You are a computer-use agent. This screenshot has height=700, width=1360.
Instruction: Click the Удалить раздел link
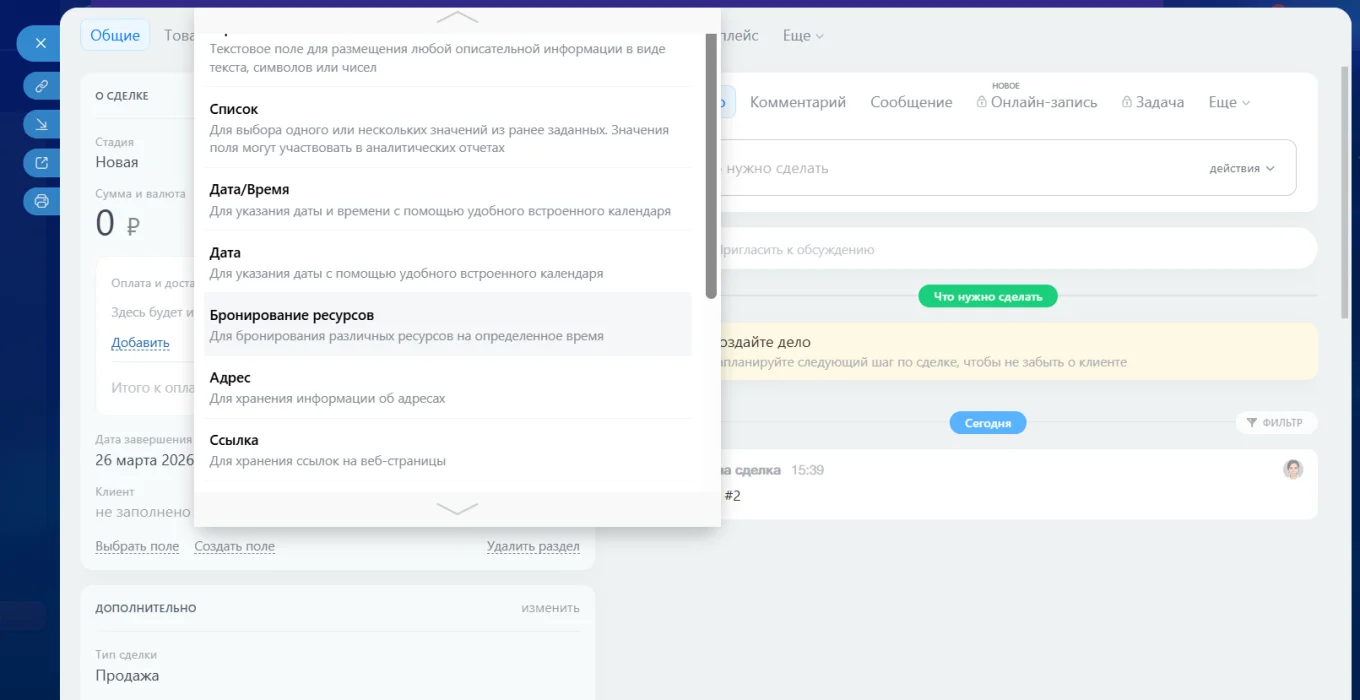point(533,546)
